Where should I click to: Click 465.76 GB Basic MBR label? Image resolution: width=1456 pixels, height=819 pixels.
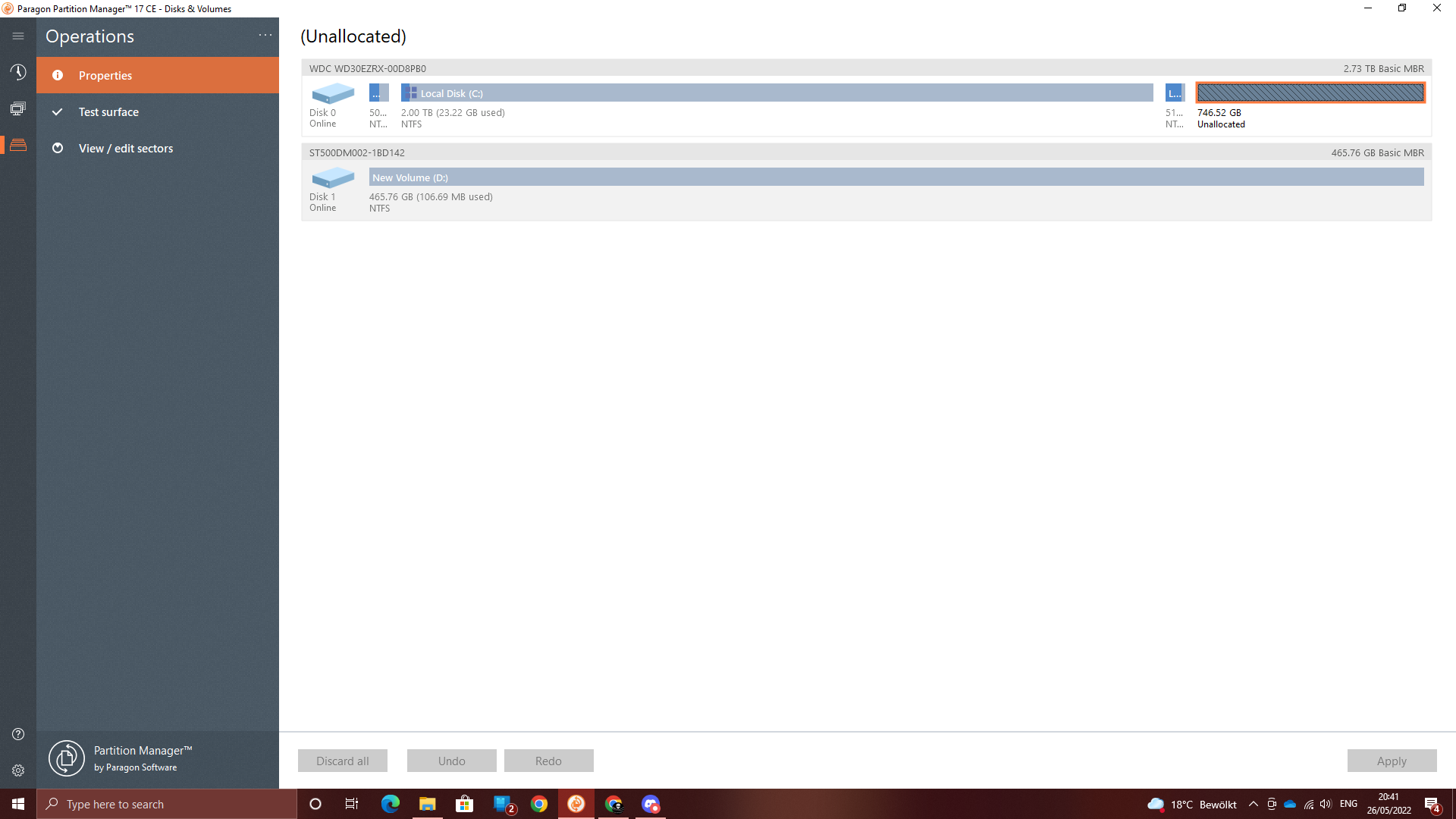click(x=1377, y=152)
